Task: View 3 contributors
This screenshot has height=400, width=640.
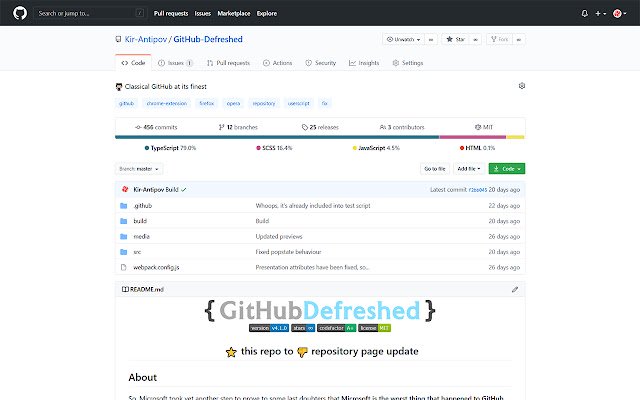Action: pyautogui.click(x=402, y=127)
